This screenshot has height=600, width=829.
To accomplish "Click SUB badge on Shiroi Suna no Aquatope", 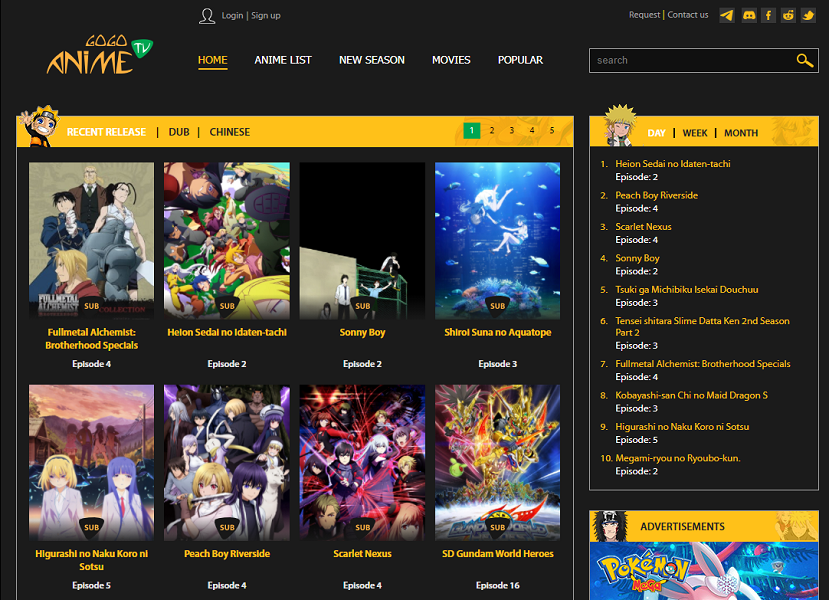I will click(498, 307).
